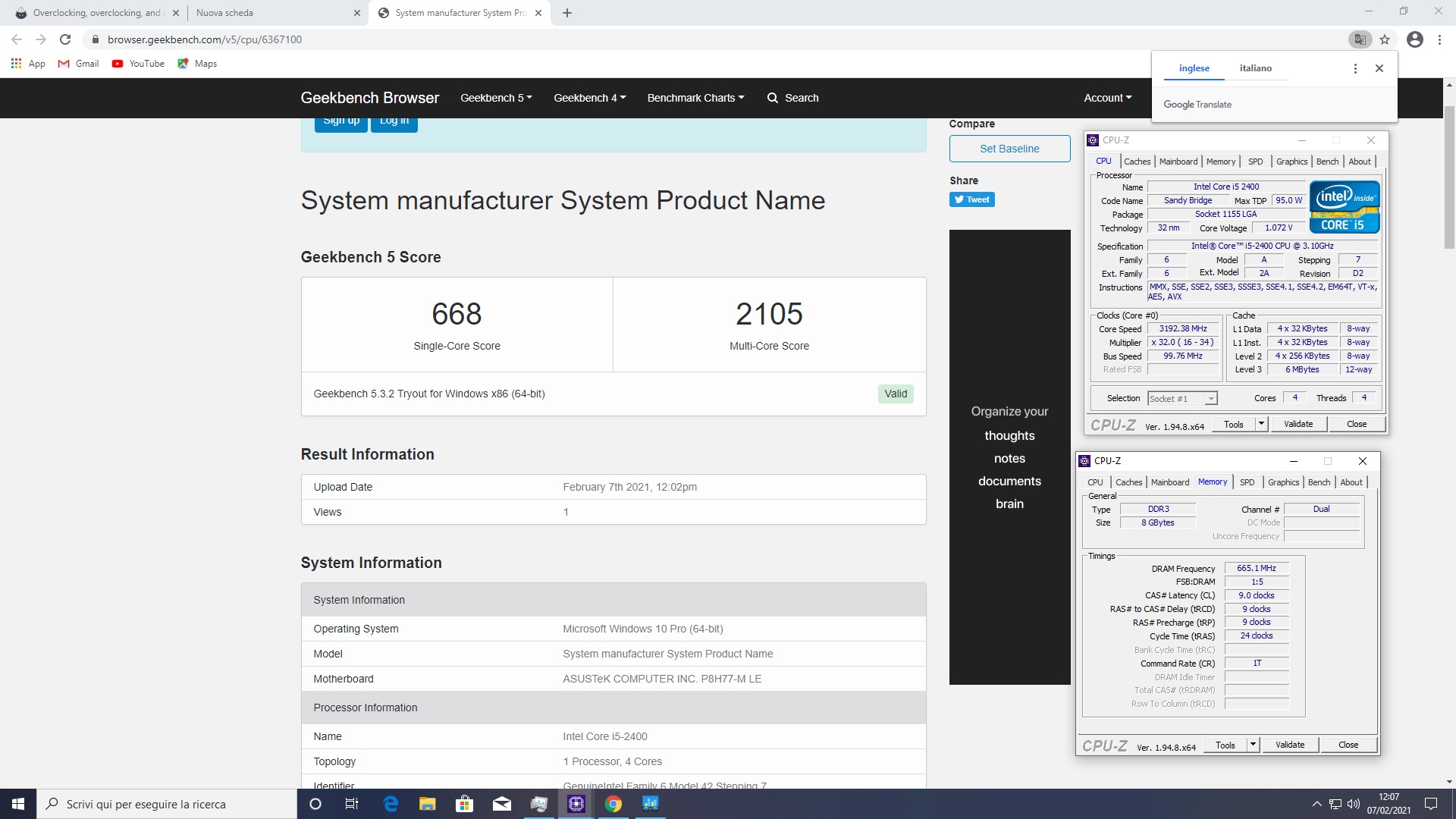Click the browser address bar URL

(x=205, y=39)
